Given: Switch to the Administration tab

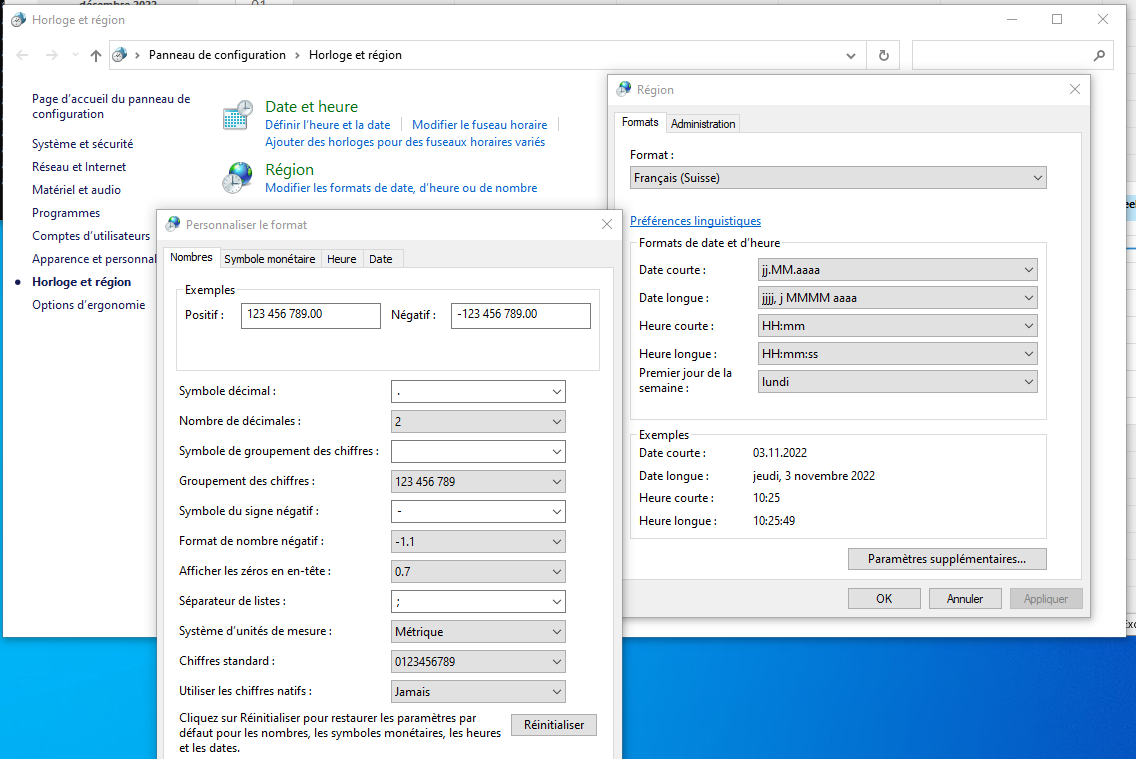Looking at the screenshot, I should click(703, 124).
